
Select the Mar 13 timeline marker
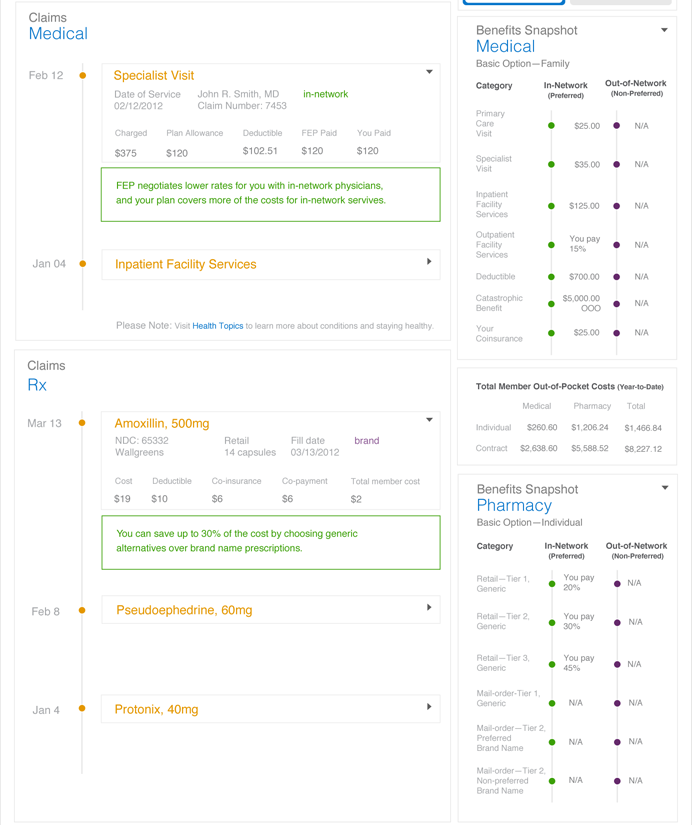click(82, 422)
